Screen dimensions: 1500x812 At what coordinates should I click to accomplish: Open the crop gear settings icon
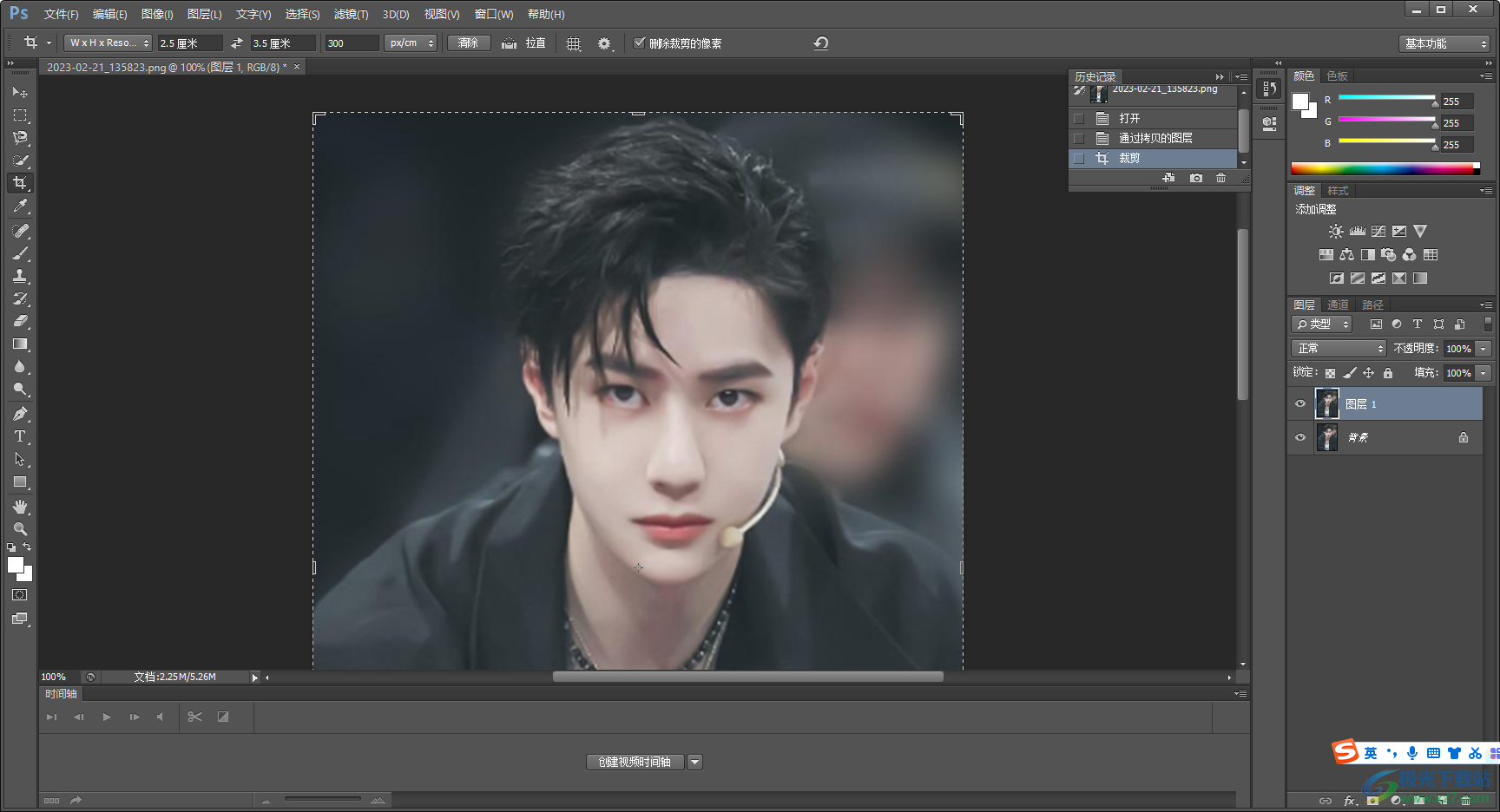pyautogui.click(x=605, y=43)
